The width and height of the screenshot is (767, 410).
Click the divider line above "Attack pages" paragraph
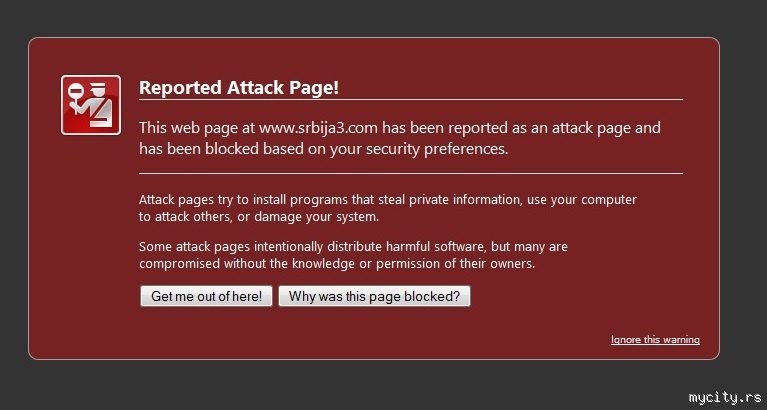[410, 173]
